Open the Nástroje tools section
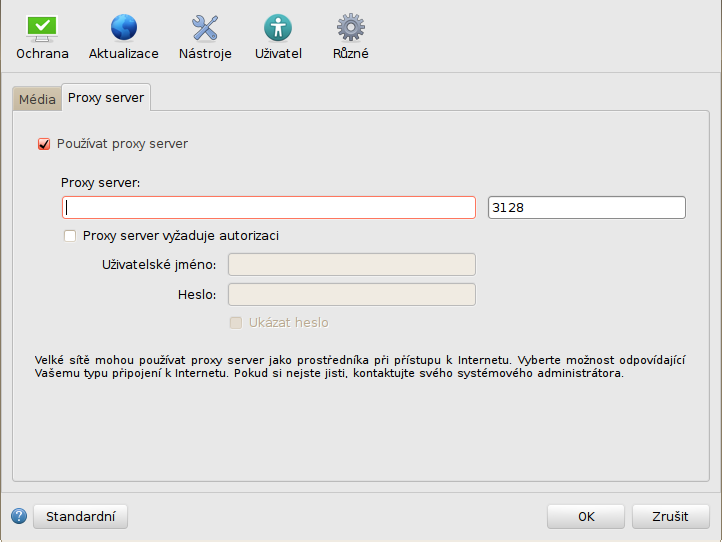Viewport: 722px width, 542px height. (x=205, y=38)
